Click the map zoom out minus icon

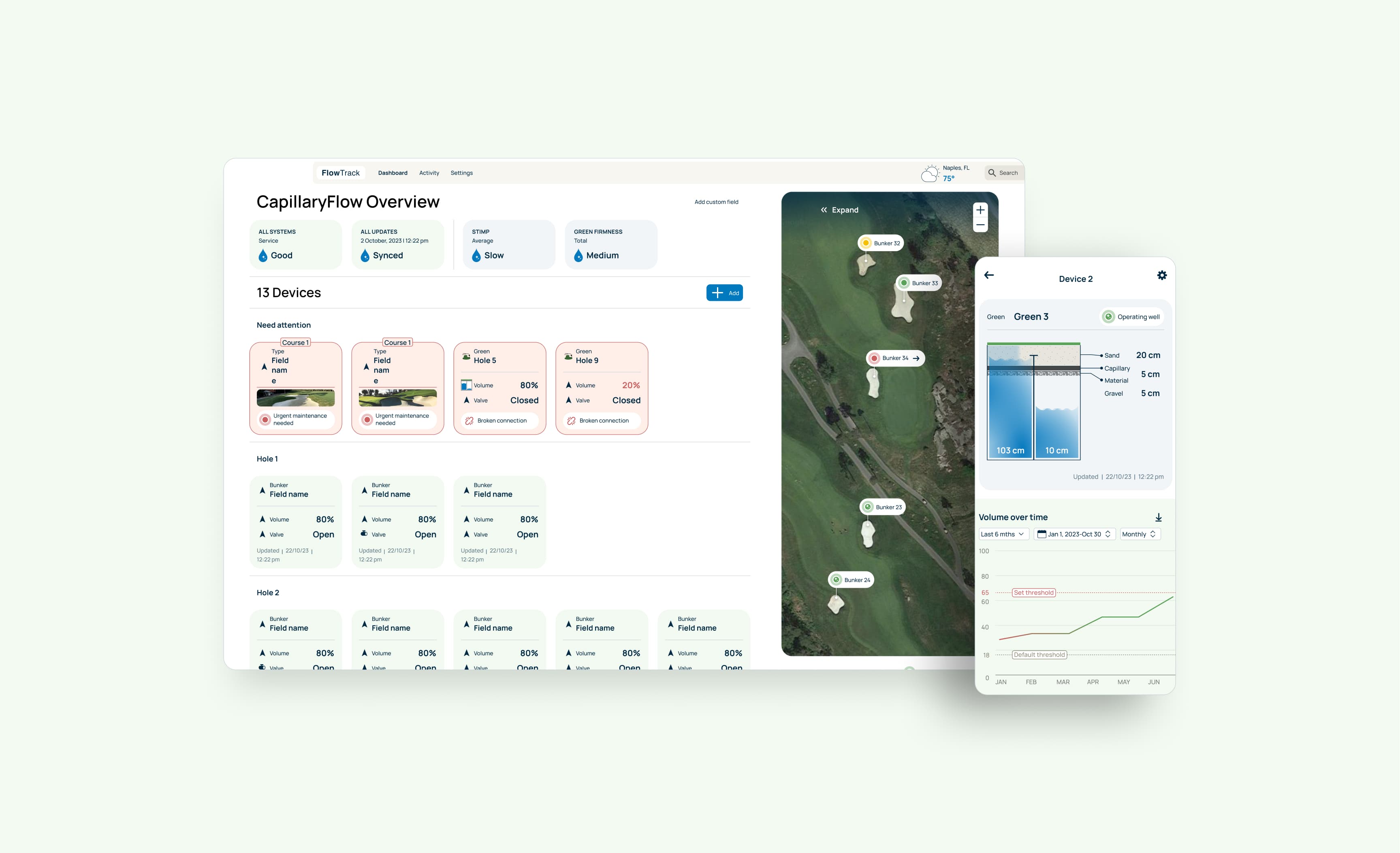980,225
